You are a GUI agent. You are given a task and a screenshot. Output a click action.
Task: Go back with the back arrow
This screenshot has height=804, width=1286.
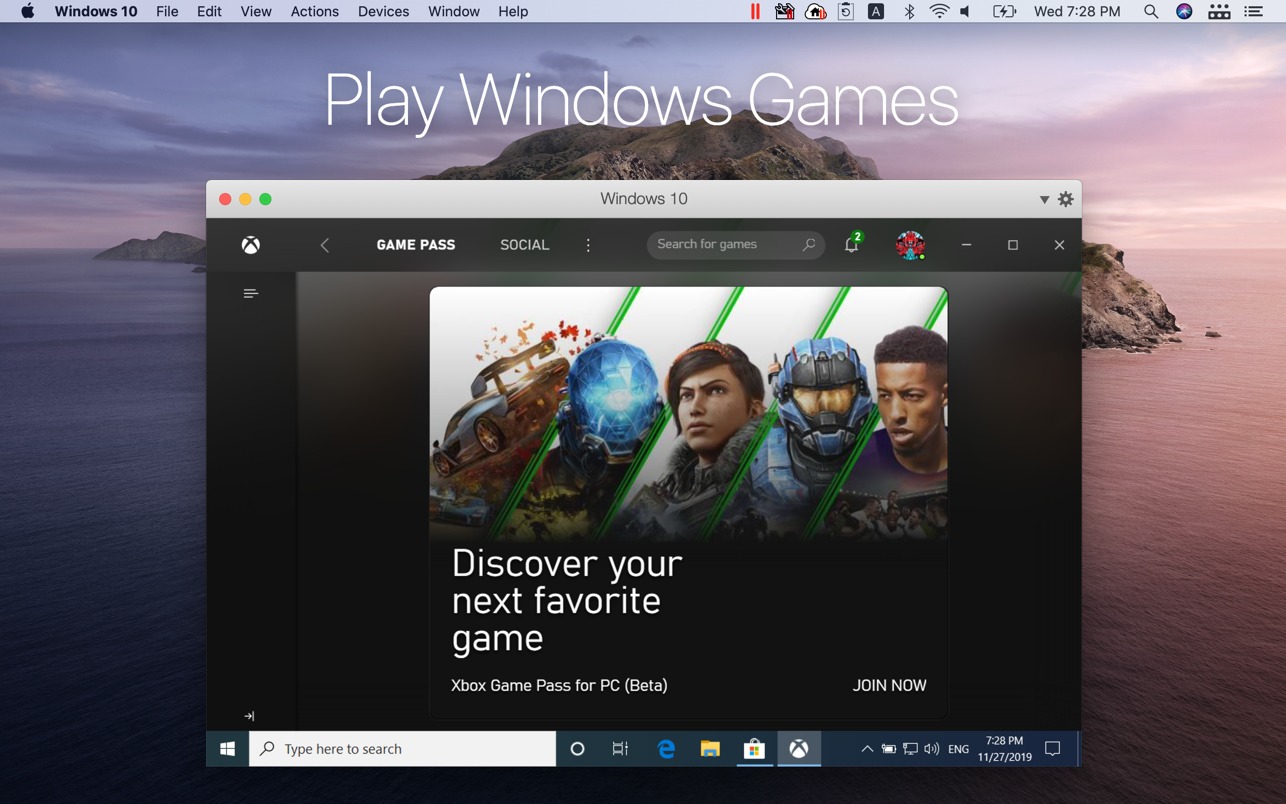pyautogui.click(x=325, y=245)
